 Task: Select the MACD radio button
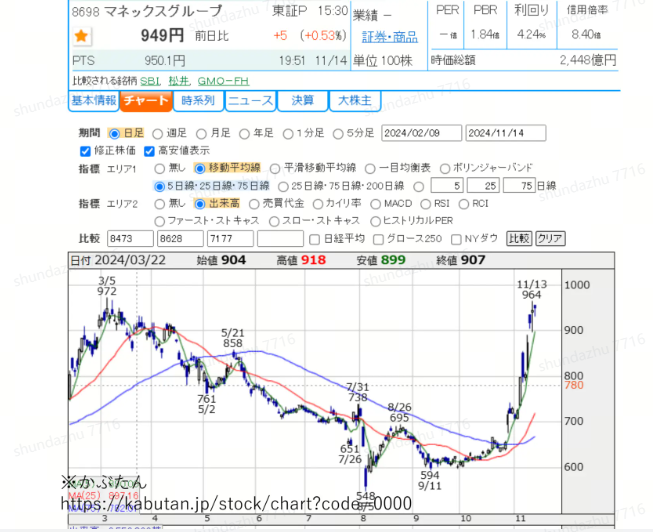tap(375, 204)
